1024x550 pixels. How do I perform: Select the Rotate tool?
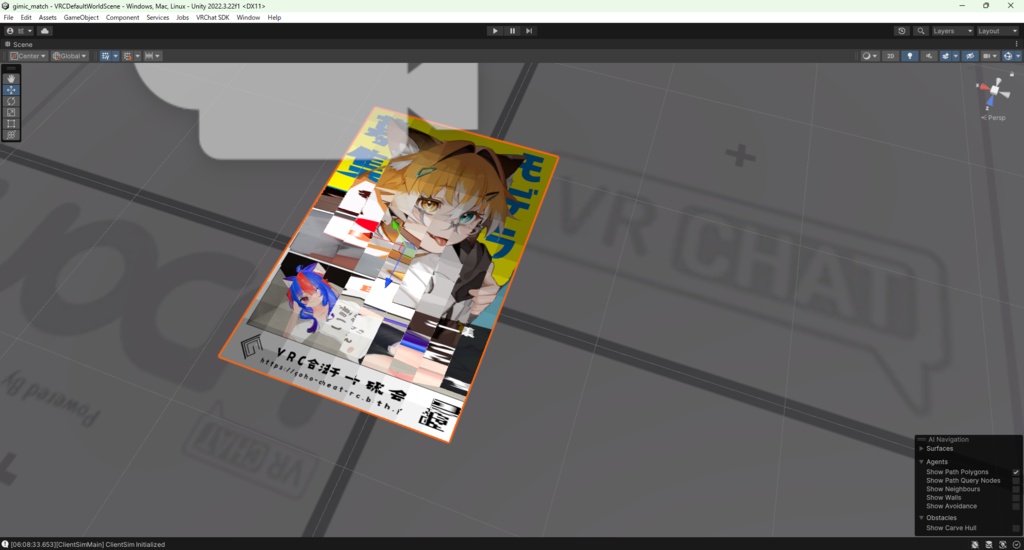pyautogui.click(x=11, y=101)
